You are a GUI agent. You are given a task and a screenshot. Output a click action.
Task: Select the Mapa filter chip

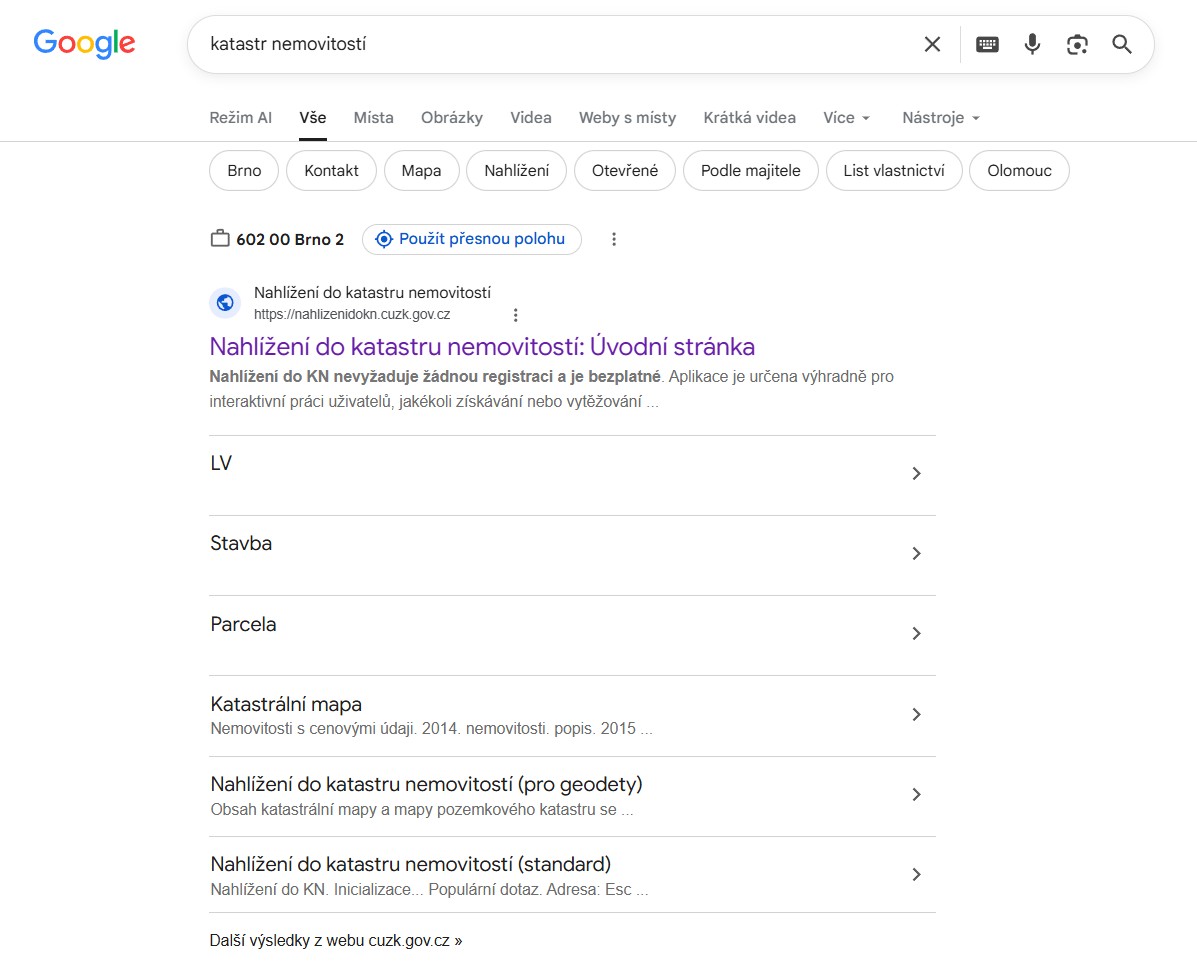421,170
